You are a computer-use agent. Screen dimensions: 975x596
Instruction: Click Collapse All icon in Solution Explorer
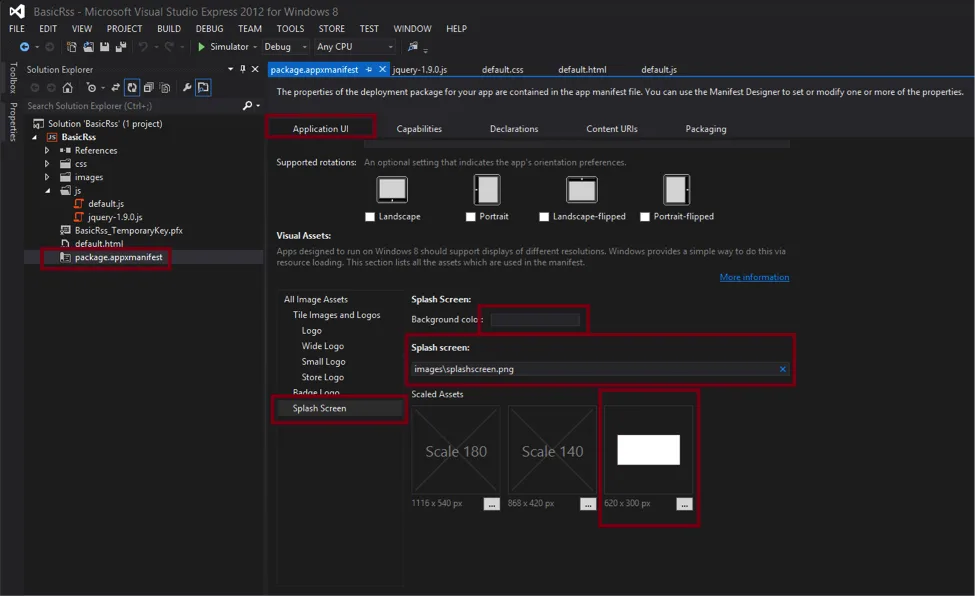(148, 88)
